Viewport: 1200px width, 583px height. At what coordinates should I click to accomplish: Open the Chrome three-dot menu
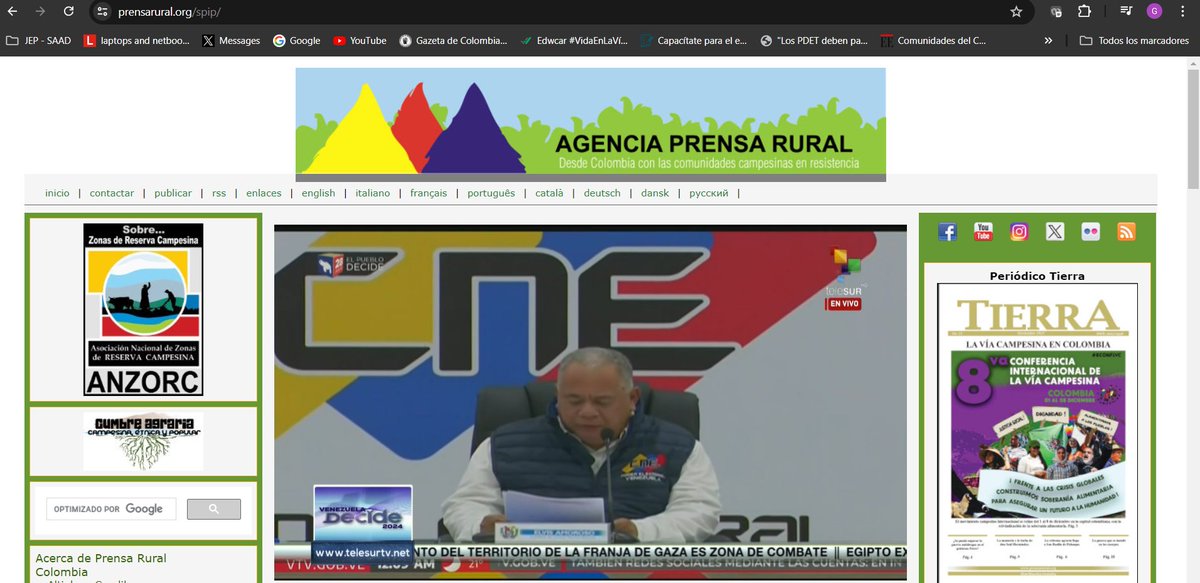point(1183,12)
